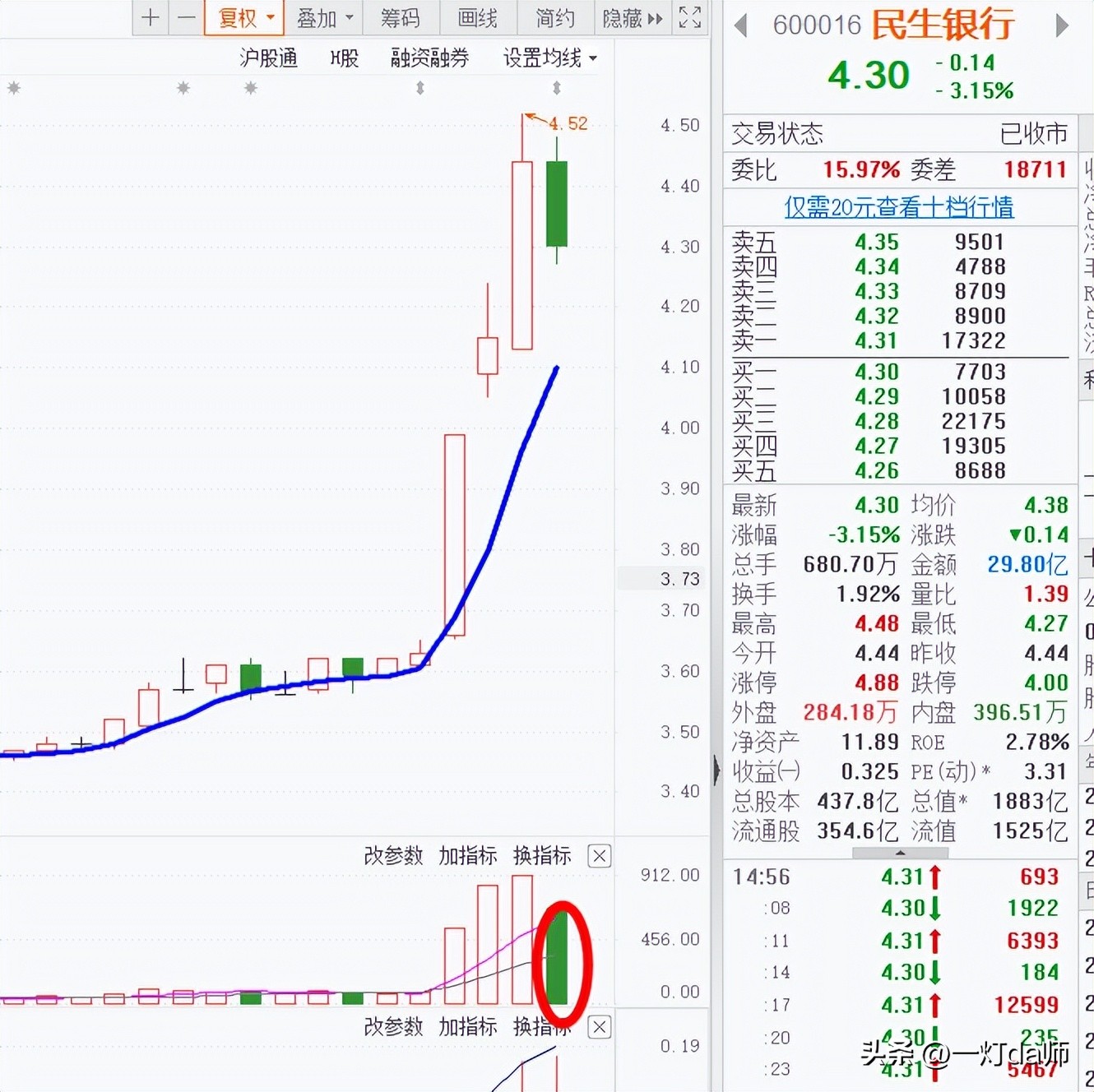Toggle 画线 drawing mode
The height and width of the screenshot is (1092, 1094).
(x=477, y=17)
